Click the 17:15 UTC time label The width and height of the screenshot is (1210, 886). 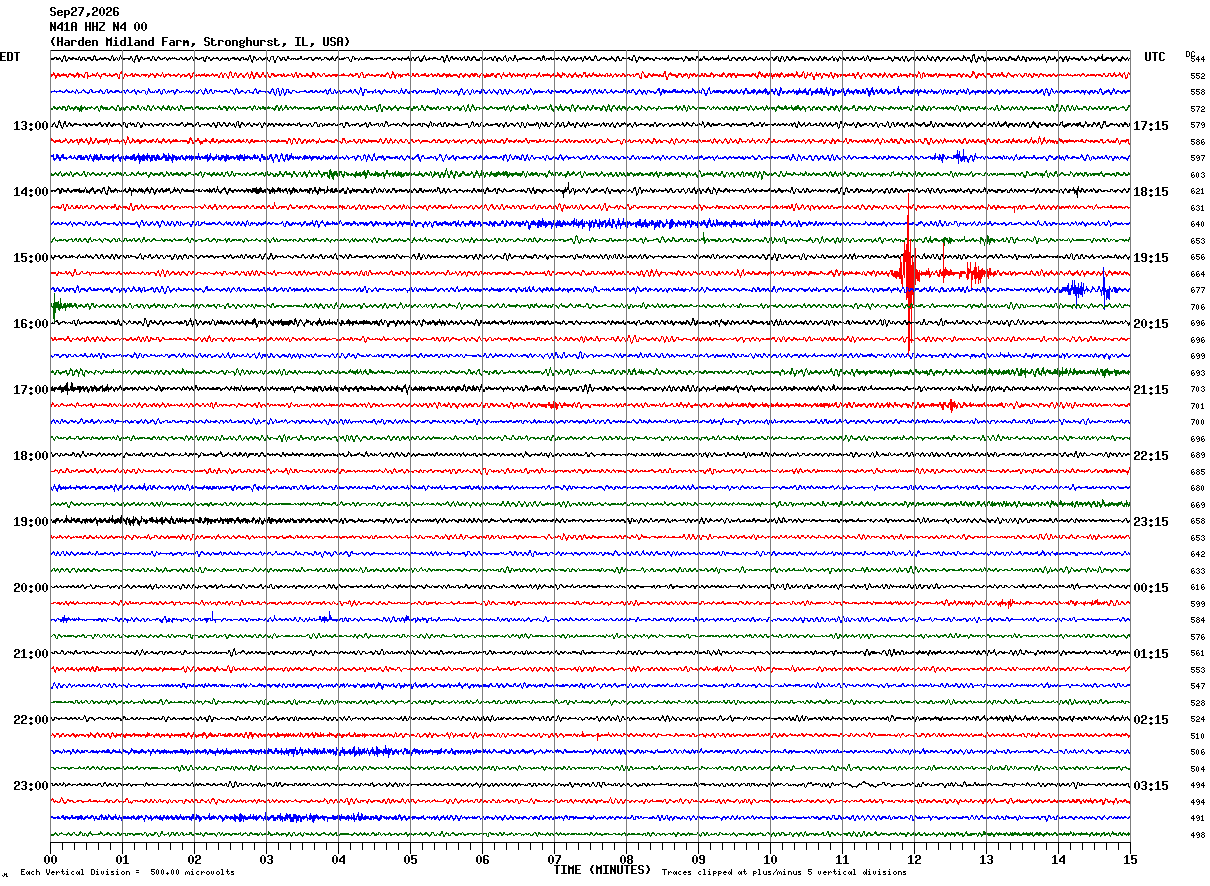[1151, 126]
